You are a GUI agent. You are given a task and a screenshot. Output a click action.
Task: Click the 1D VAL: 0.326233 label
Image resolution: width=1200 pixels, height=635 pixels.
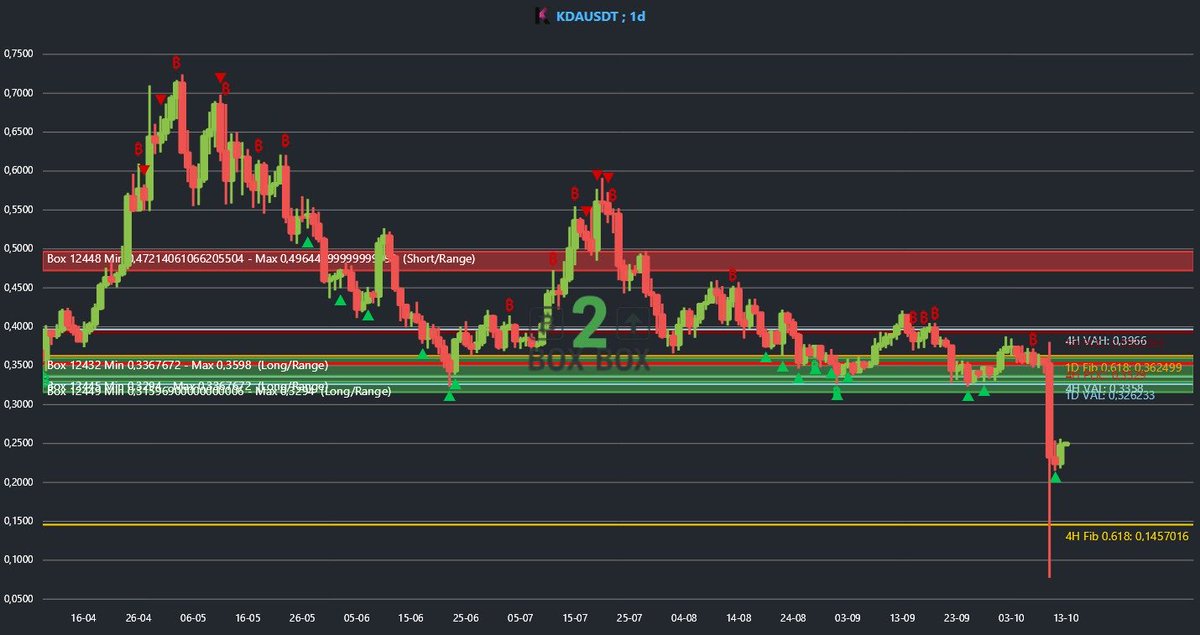point(1110,395)
